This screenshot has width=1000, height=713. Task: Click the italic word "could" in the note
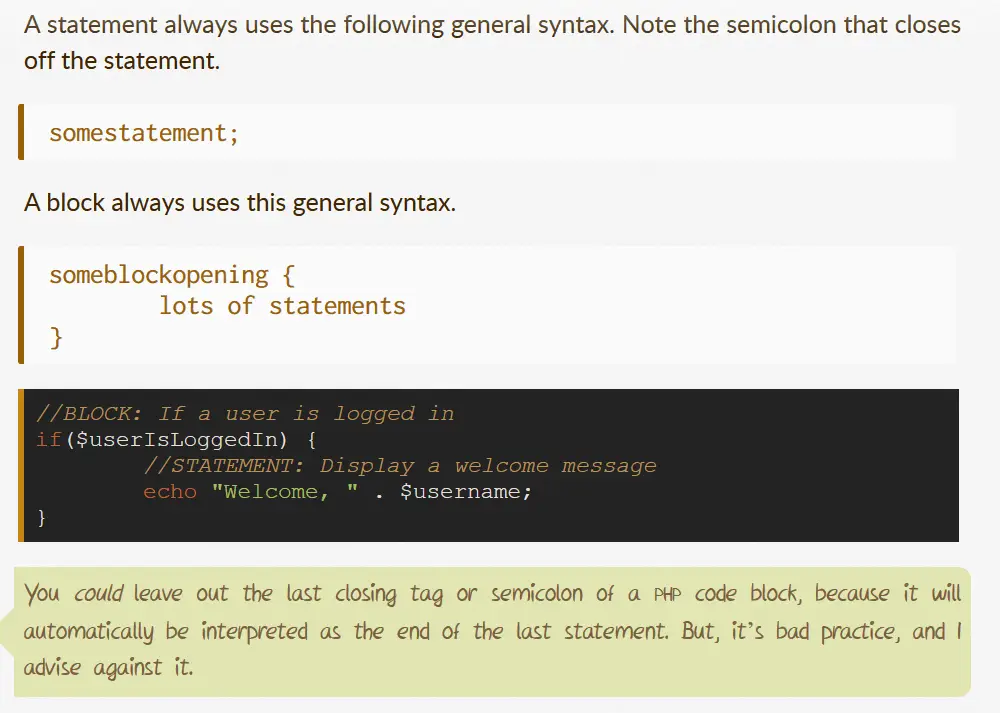click(98, 594)
